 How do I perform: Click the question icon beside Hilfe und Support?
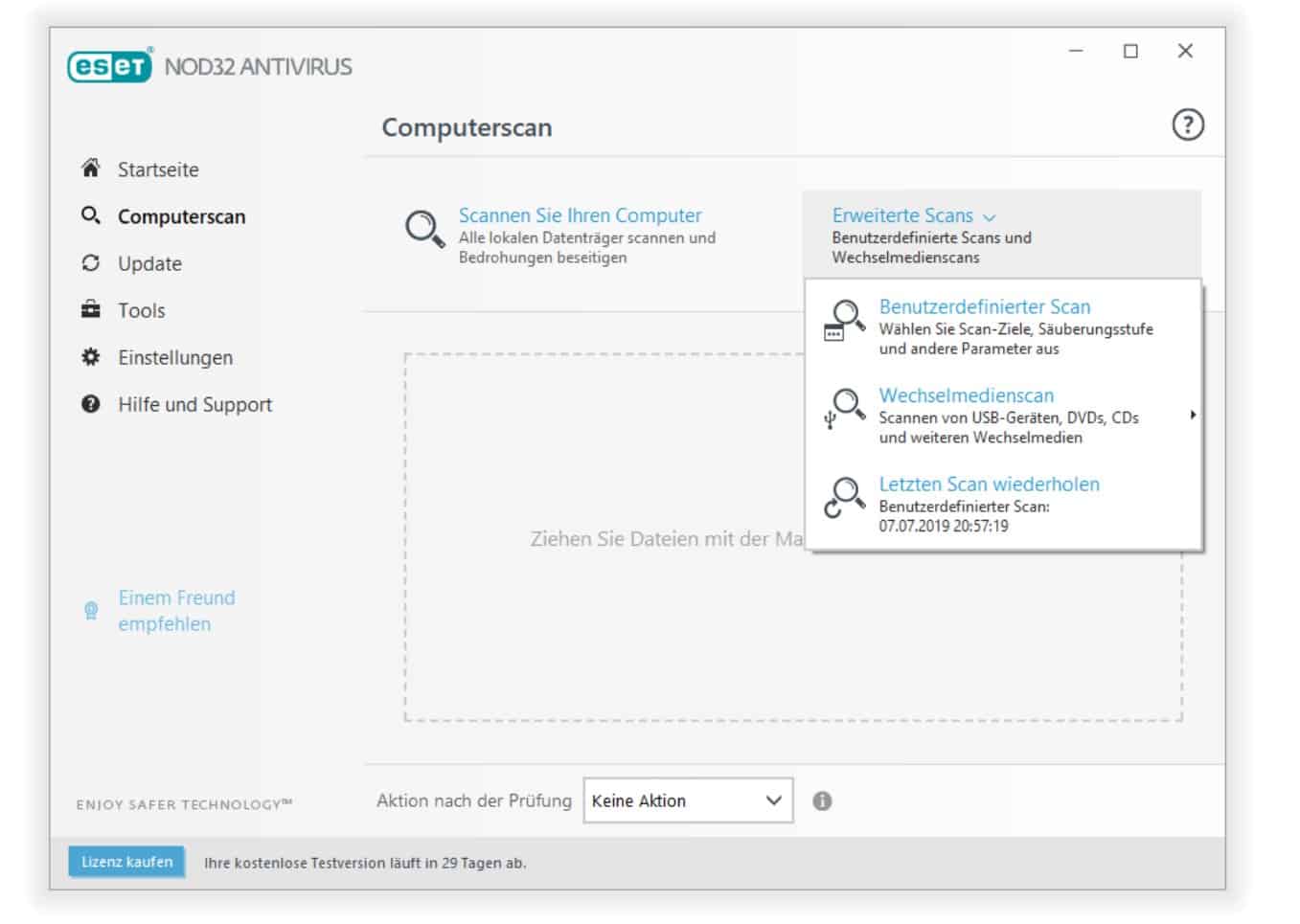pyautogui.click(x=91, y=403)
